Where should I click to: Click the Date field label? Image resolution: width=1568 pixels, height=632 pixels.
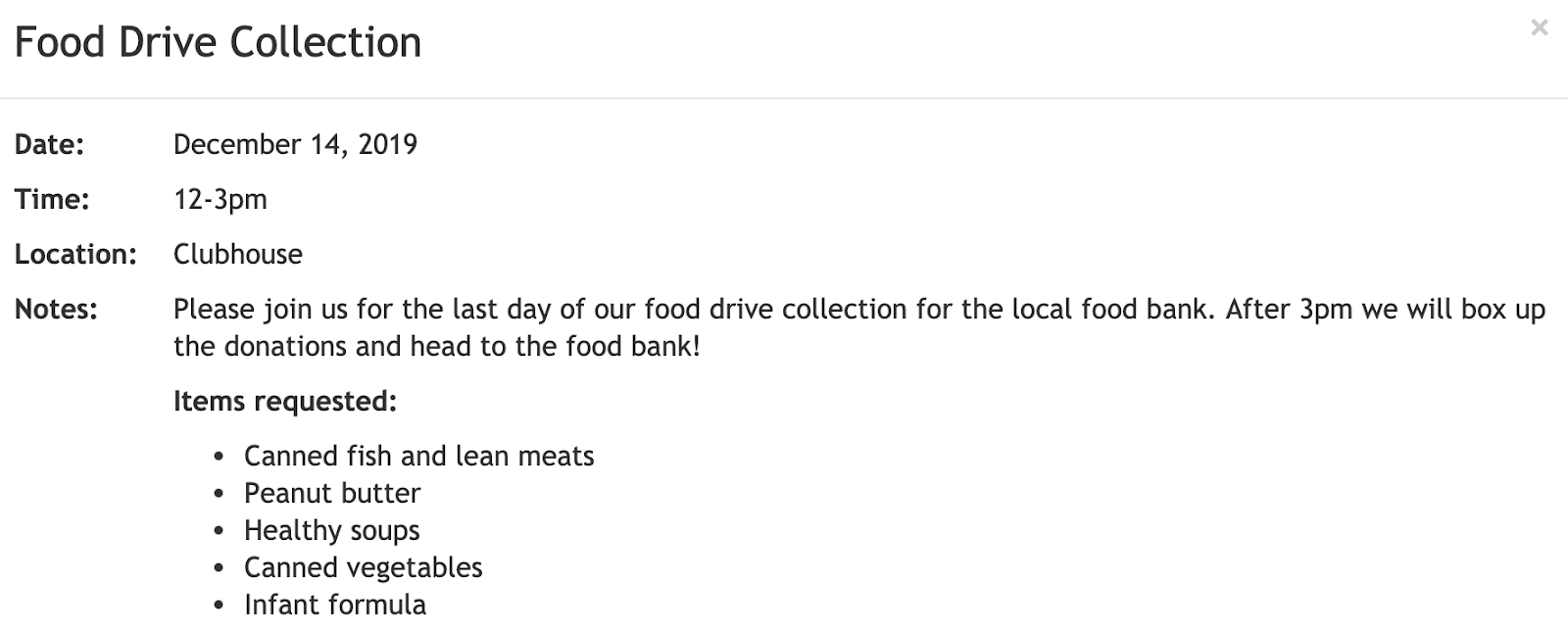point(49,145)
